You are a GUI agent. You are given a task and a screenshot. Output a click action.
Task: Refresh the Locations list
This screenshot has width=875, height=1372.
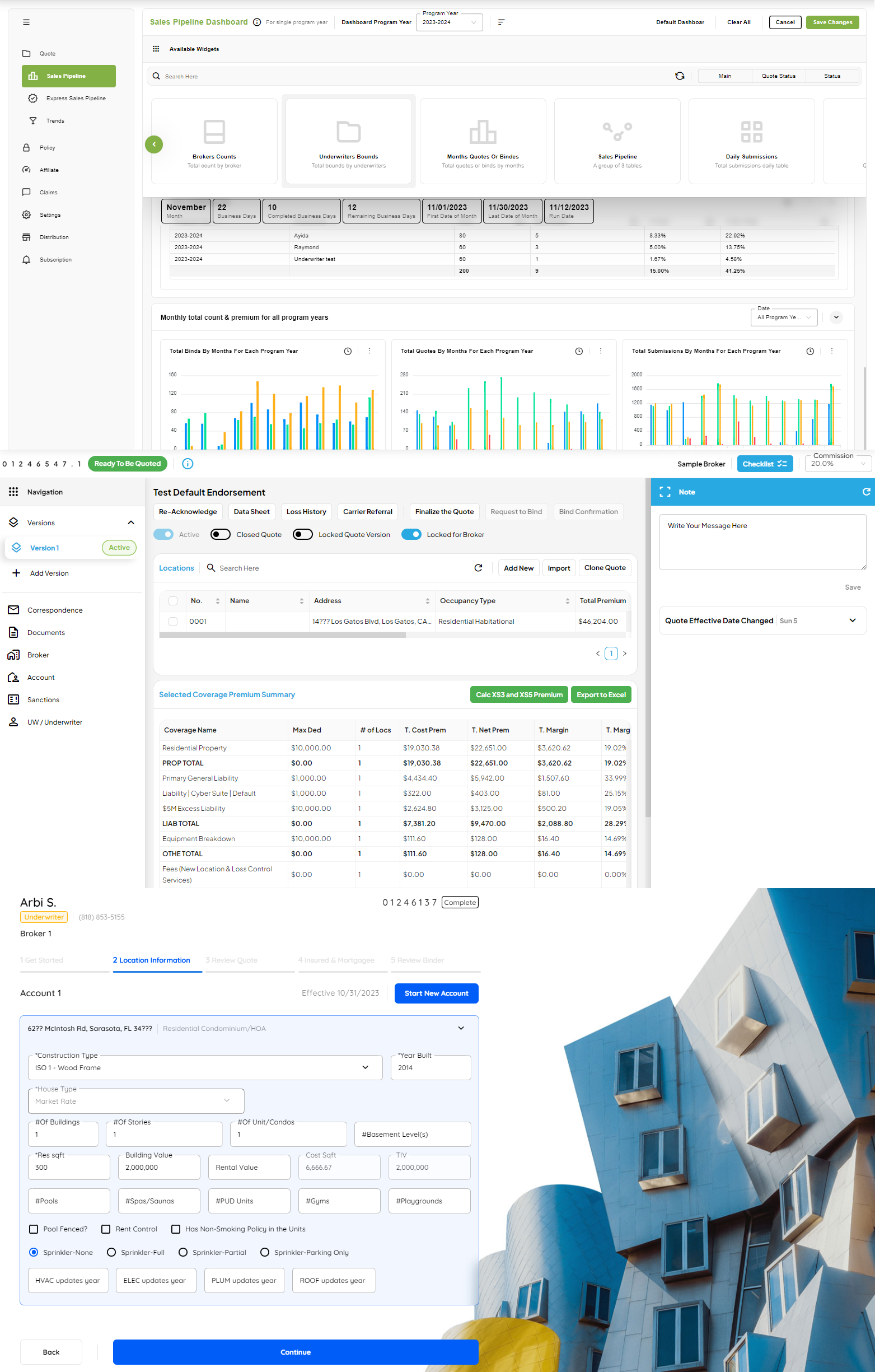[x=478, y=568]
